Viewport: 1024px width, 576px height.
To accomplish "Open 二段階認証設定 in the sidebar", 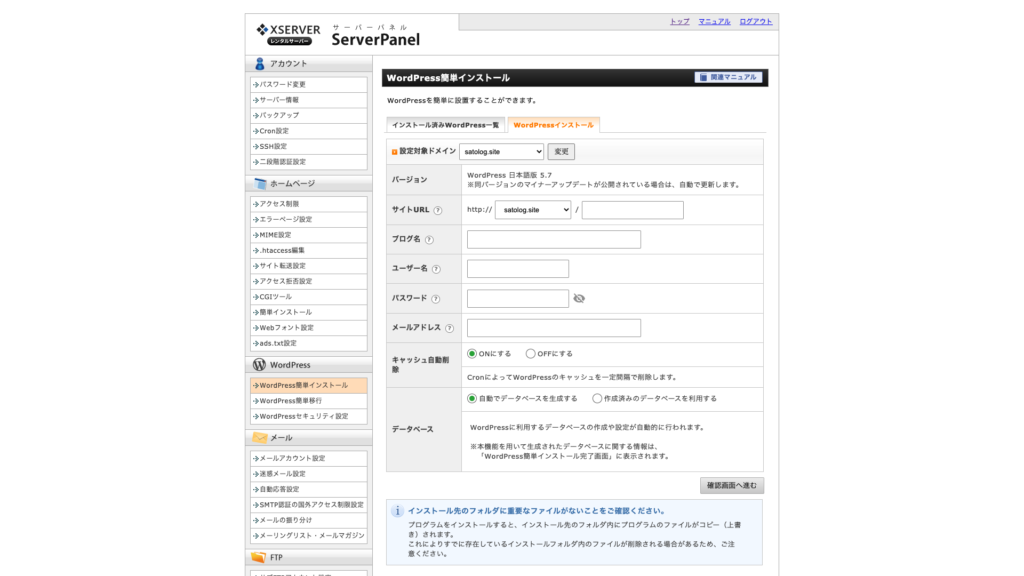I will pos(308,161).
